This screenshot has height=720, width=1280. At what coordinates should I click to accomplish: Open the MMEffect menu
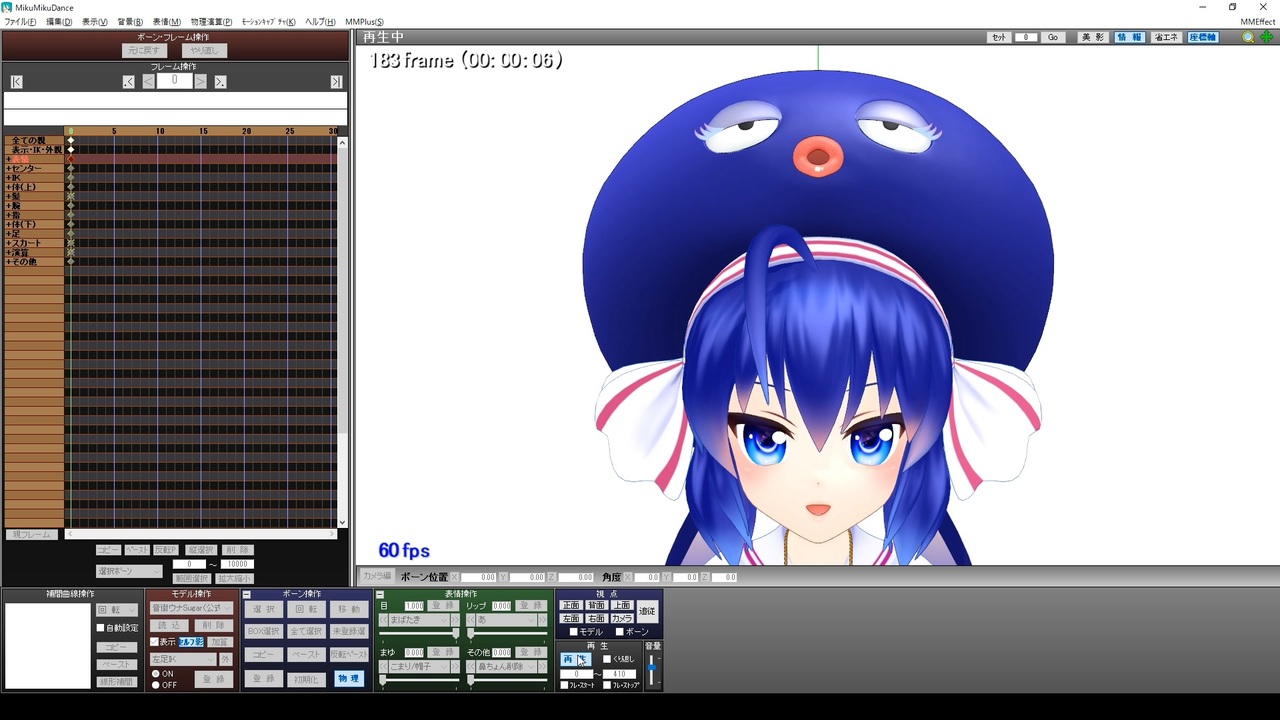(1257, 22)
